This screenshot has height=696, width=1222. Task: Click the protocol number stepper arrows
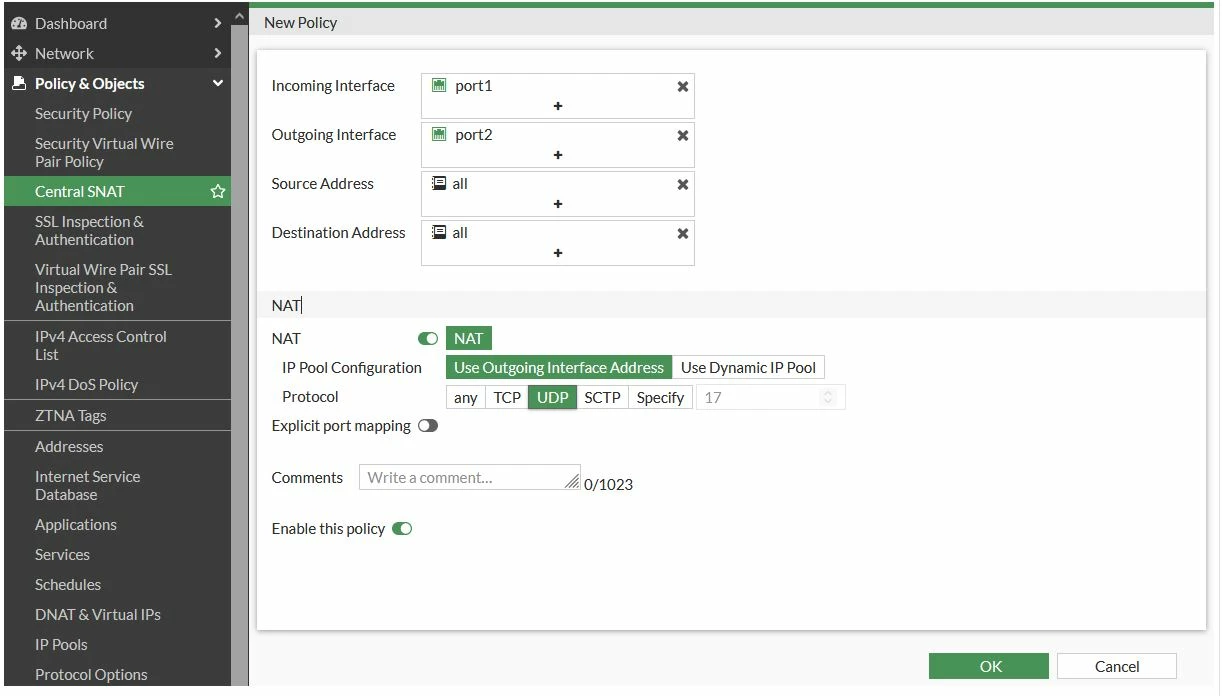pos(828,398)
